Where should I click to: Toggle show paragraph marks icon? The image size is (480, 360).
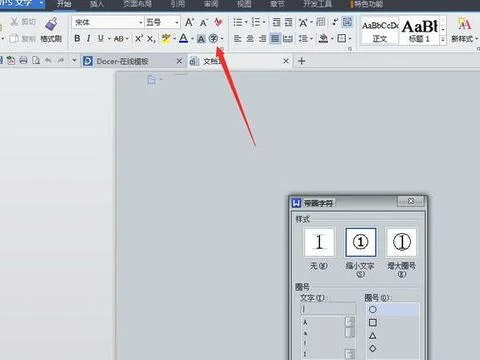coord(335,22)
